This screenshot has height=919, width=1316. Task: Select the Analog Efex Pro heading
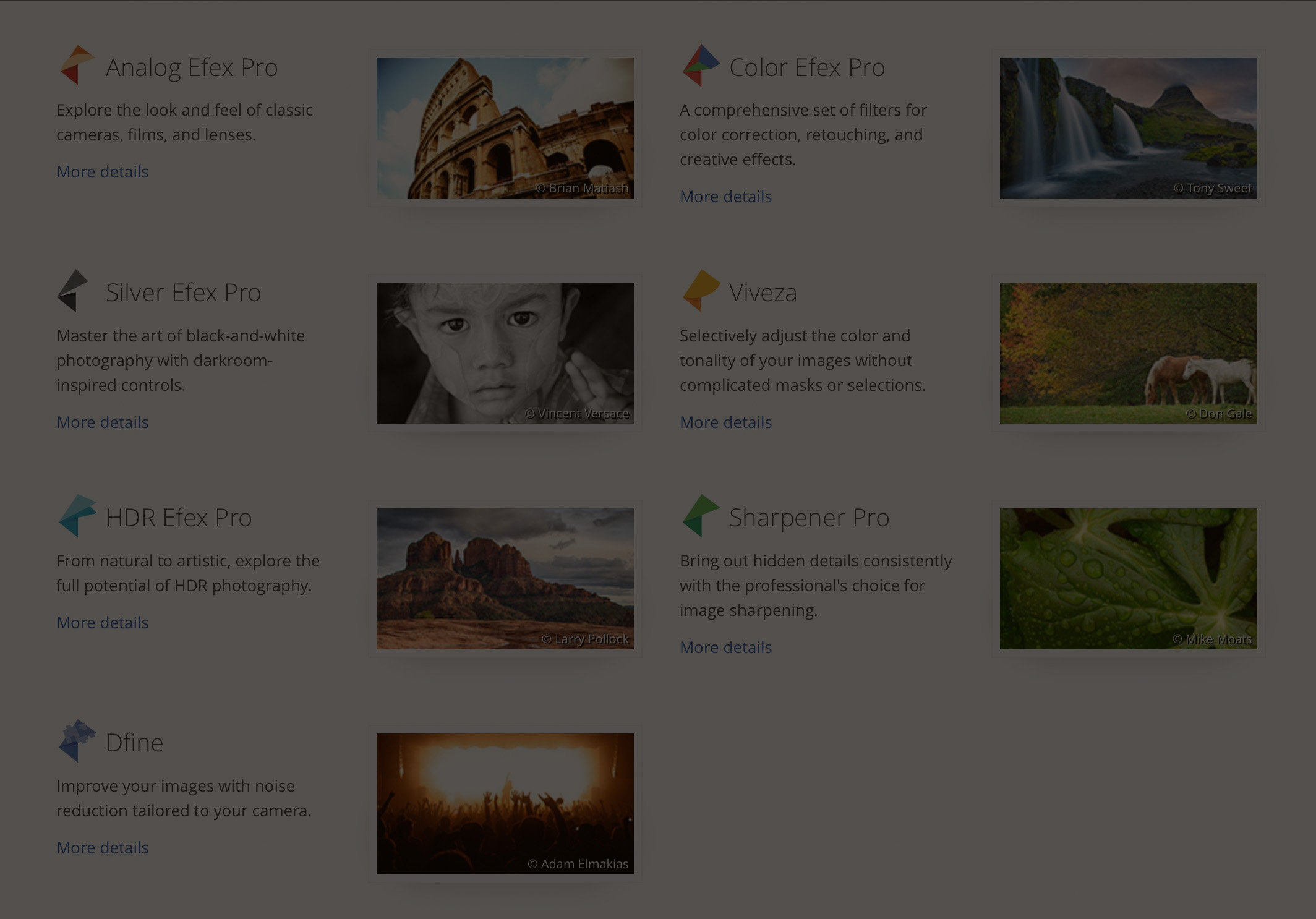[x=192, y=67]
